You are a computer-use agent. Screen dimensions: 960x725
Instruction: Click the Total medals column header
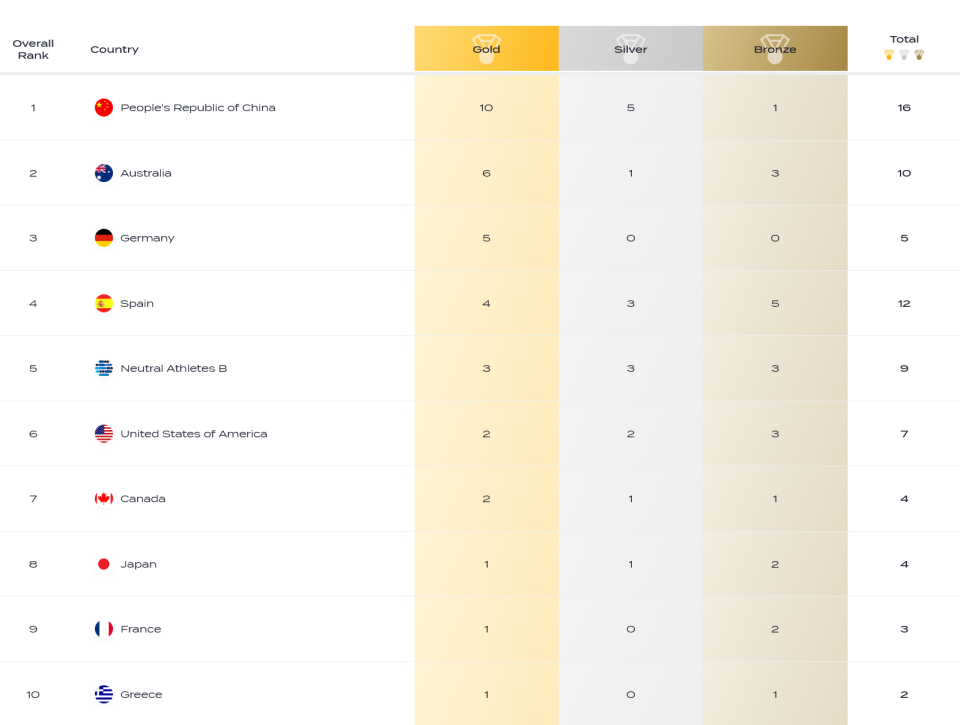pos(904,39)
